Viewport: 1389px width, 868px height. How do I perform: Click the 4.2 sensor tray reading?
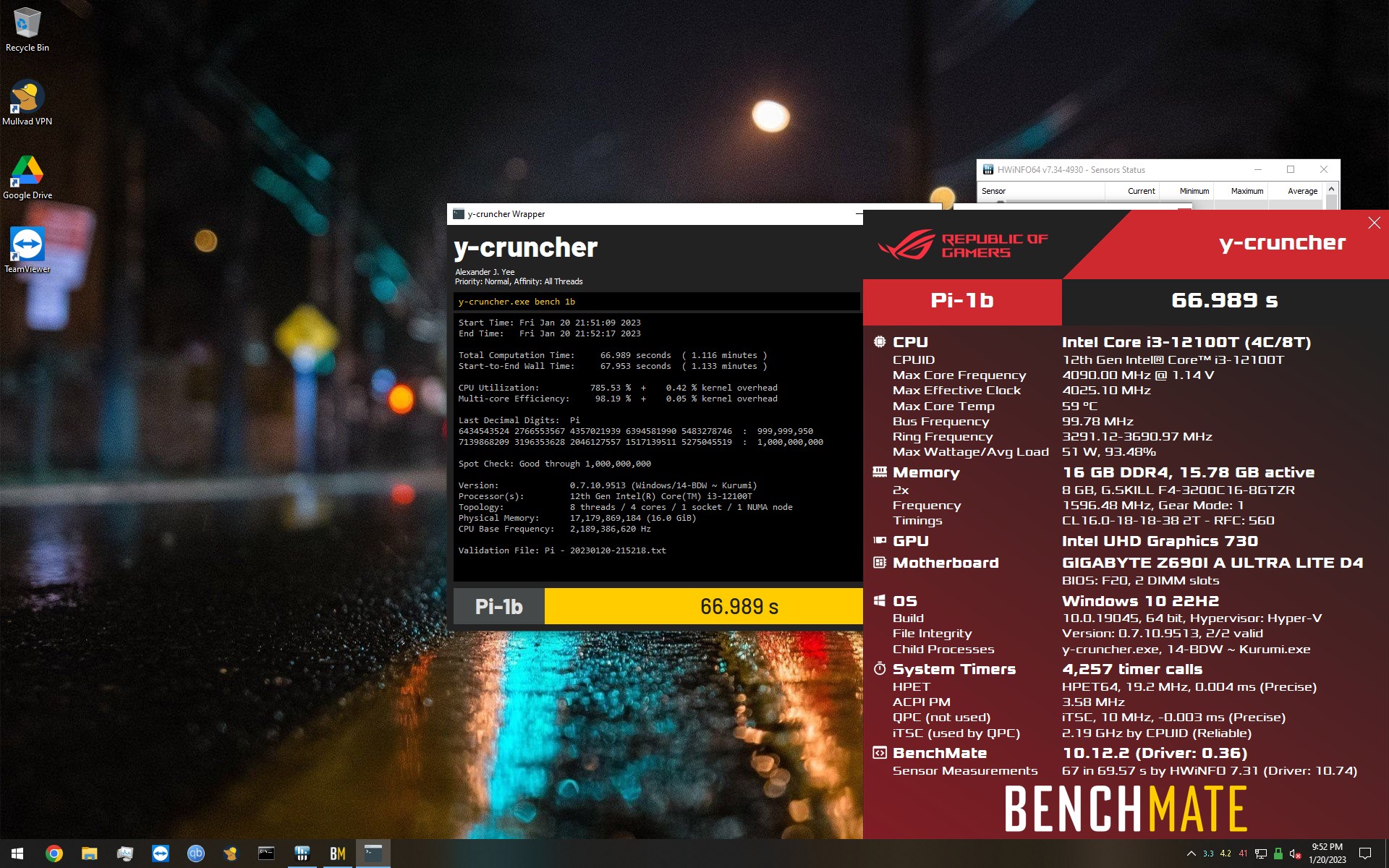(1226, 854)
